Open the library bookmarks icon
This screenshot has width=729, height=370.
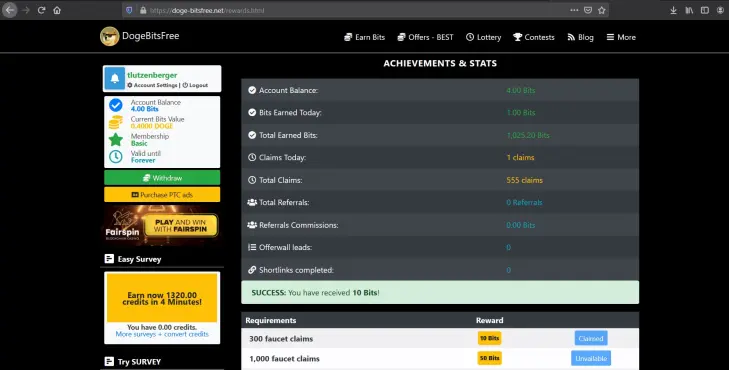click(x=689, y=10)
